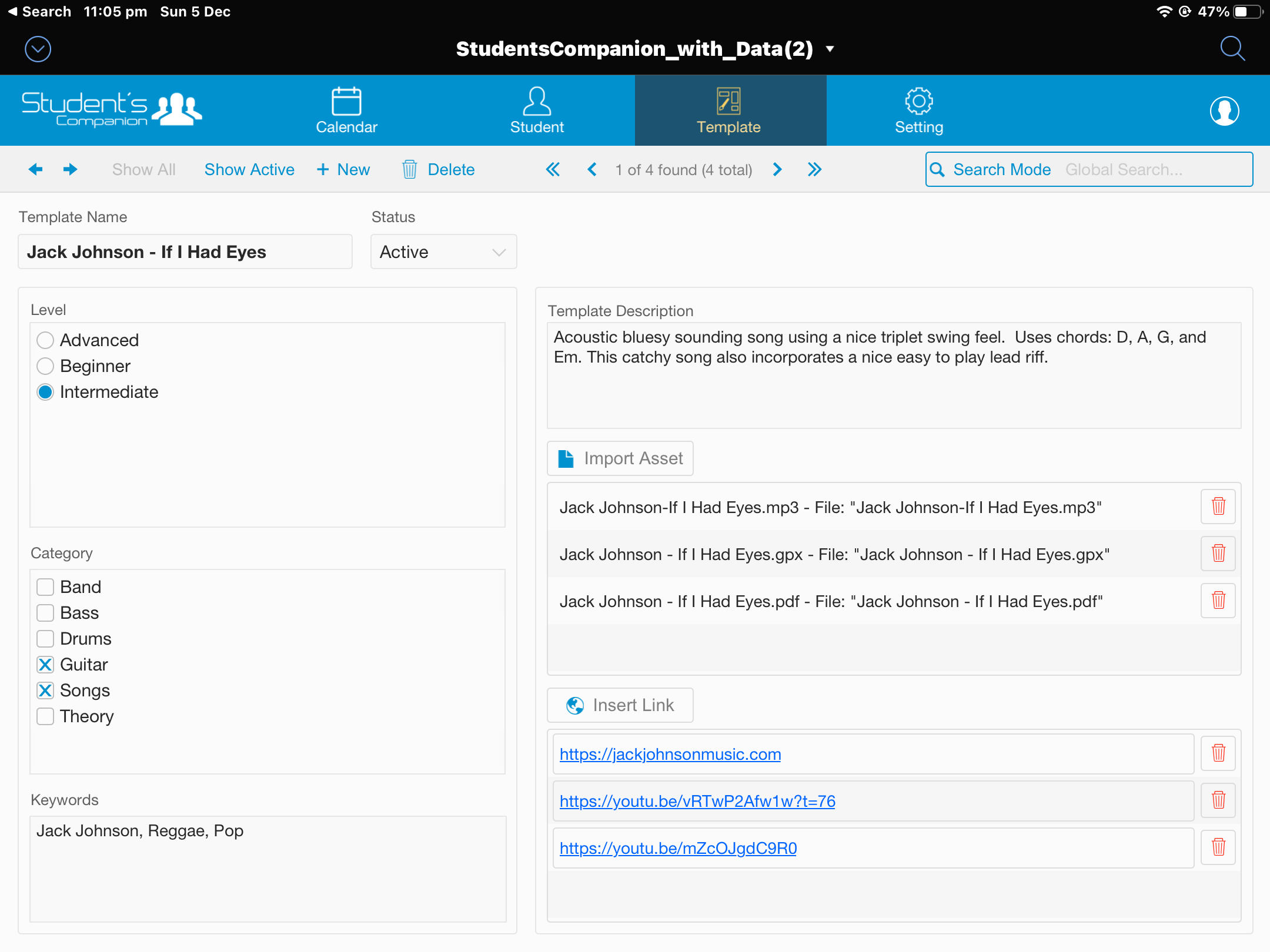Click the Insert Link button
This screenshot has height=952, width=1270.
click(620, 705)
